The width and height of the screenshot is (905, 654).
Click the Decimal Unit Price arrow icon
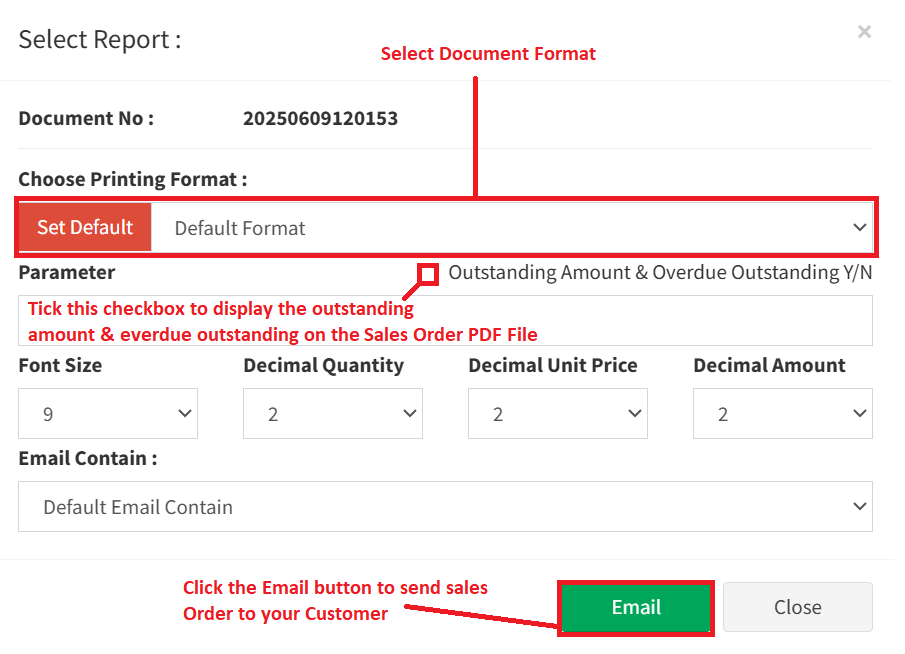click(634, 414)
